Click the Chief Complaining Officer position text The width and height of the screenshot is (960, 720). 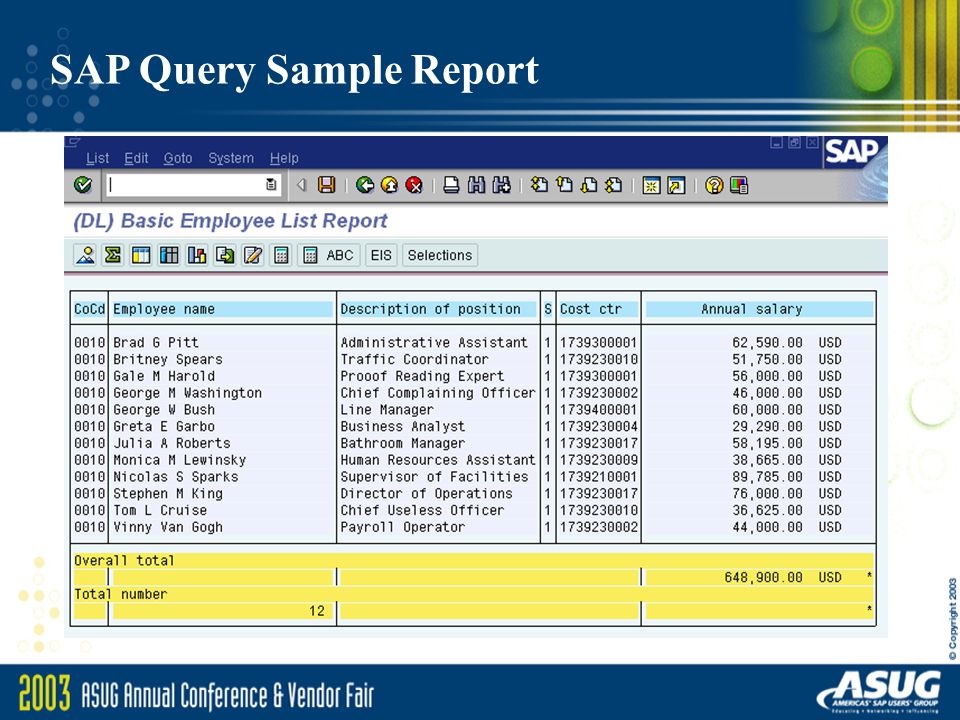438,393
